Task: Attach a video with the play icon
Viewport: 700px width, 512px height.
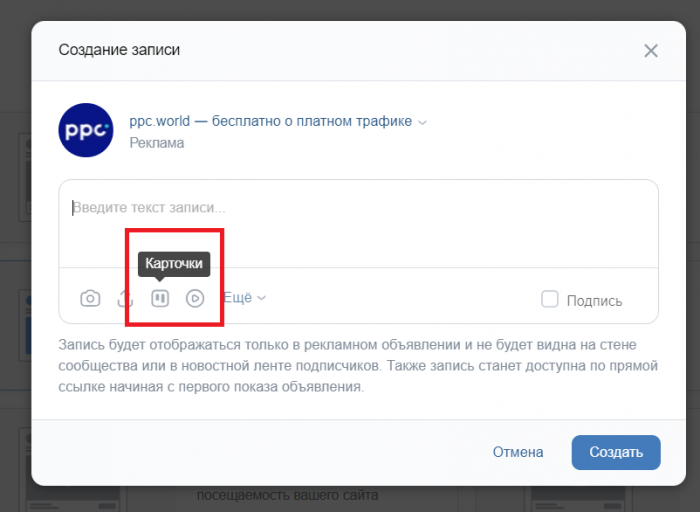Action: click(x=195, y=298)
